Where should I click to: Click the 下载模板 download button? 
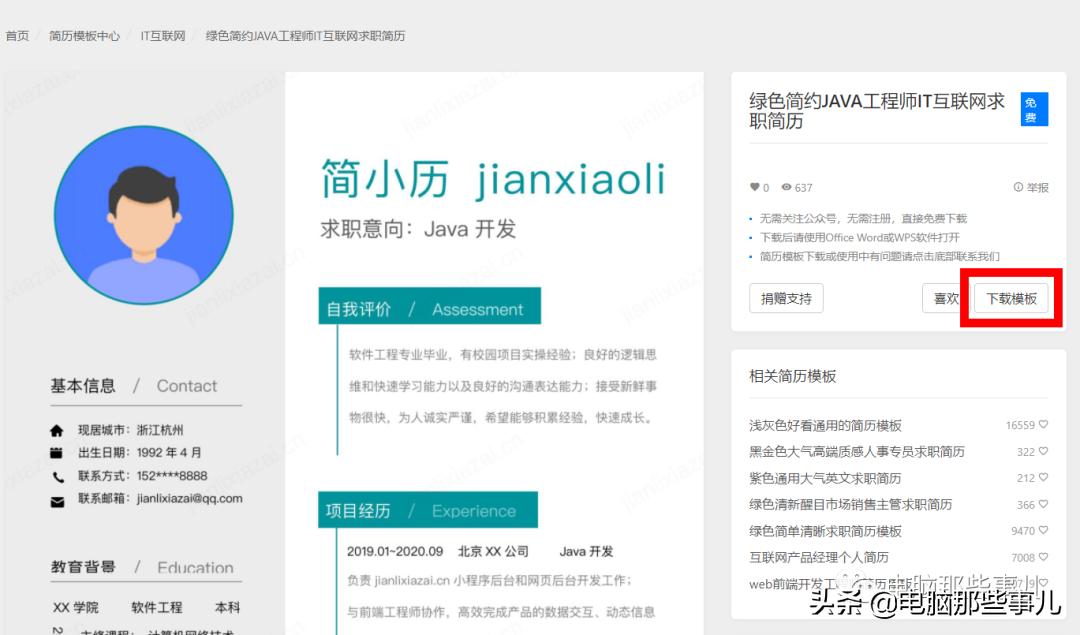[1010, 298]
